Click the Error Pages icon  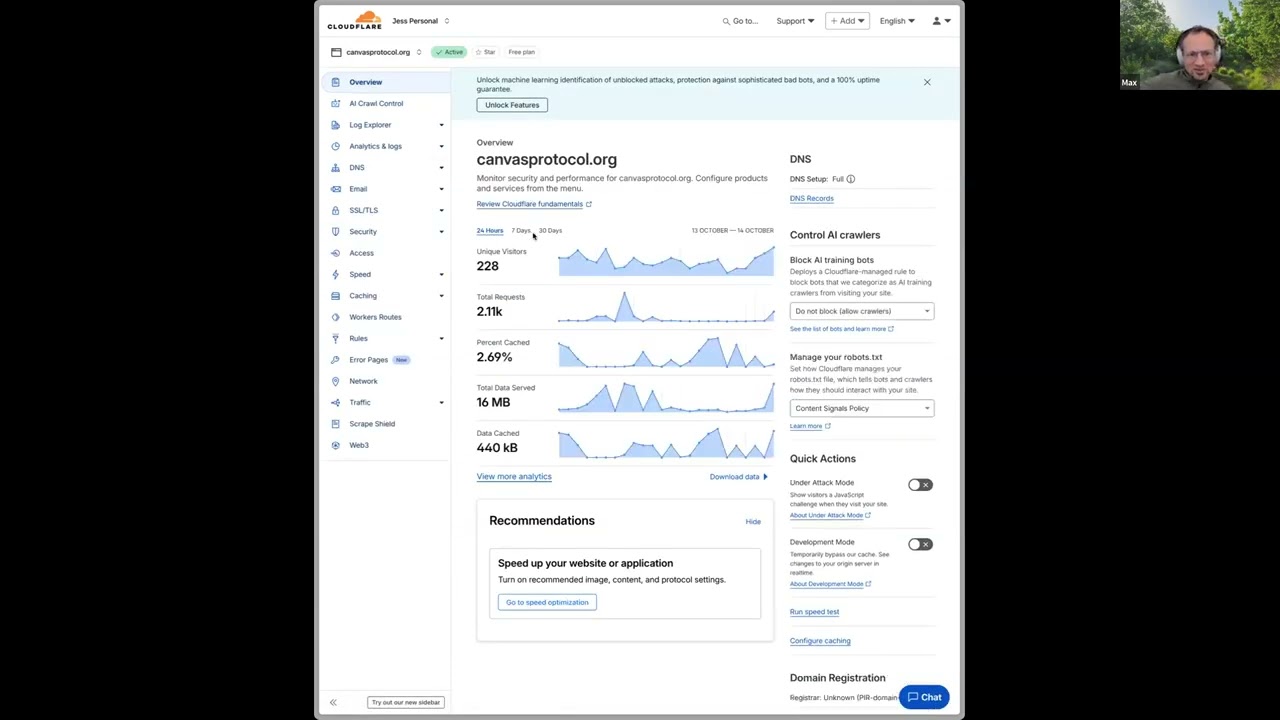pyautogui.click(x=336, y=360)
